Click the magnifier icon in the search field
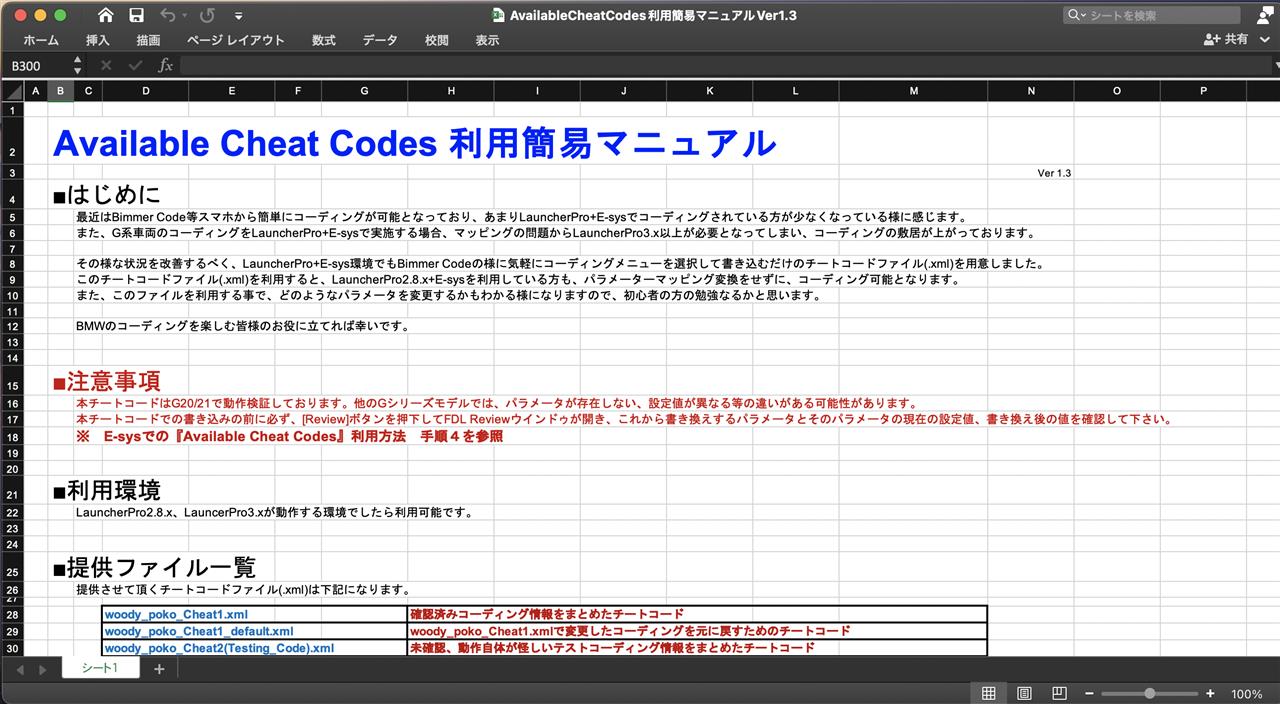1280x704 pixels. coord(1075,15)
